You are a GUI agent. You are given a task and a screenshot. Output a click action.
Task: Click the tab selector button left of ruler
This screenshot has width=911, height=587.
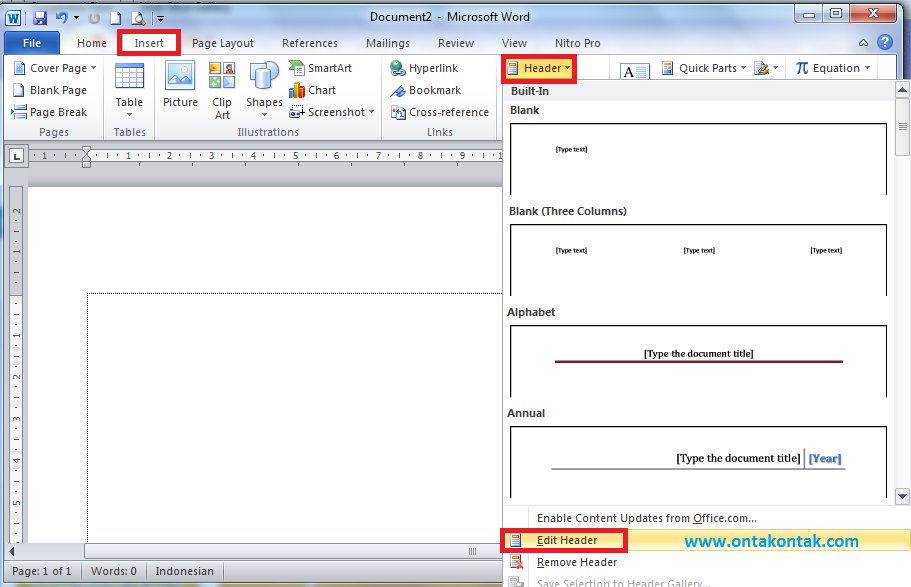click(x=16, y=156)
